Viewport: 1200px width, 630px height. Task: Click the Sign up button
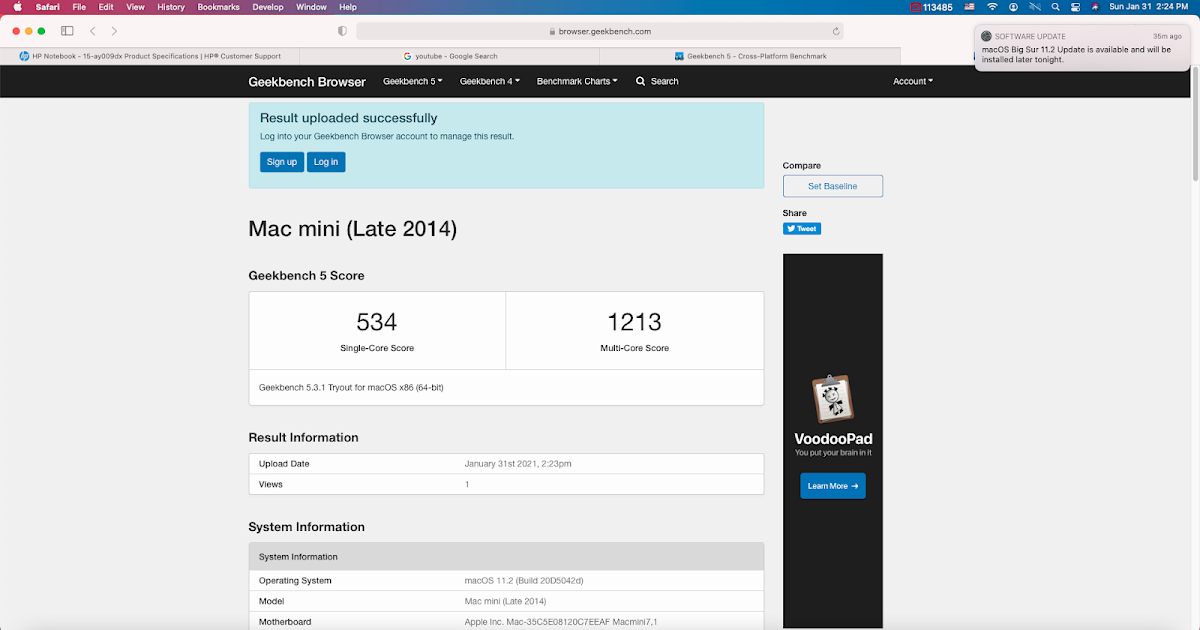[x=281, y=161]
